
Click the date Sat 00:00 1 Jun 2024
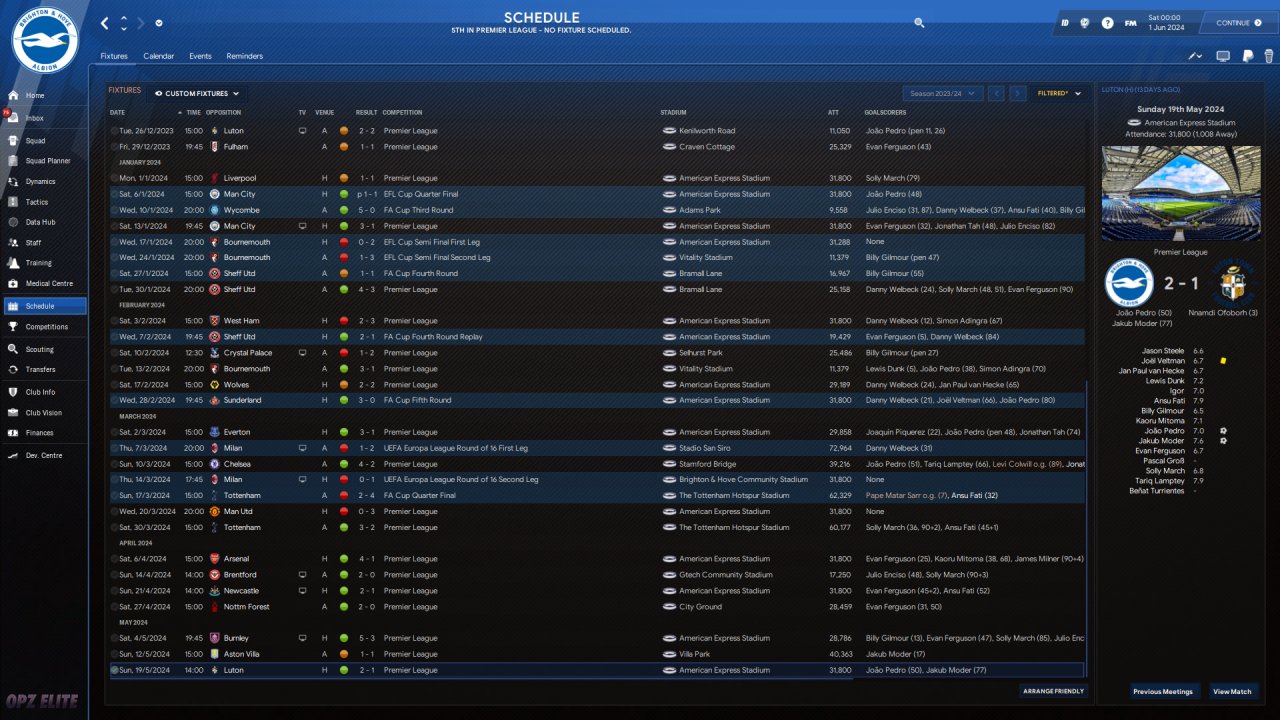pos(1165,23)
